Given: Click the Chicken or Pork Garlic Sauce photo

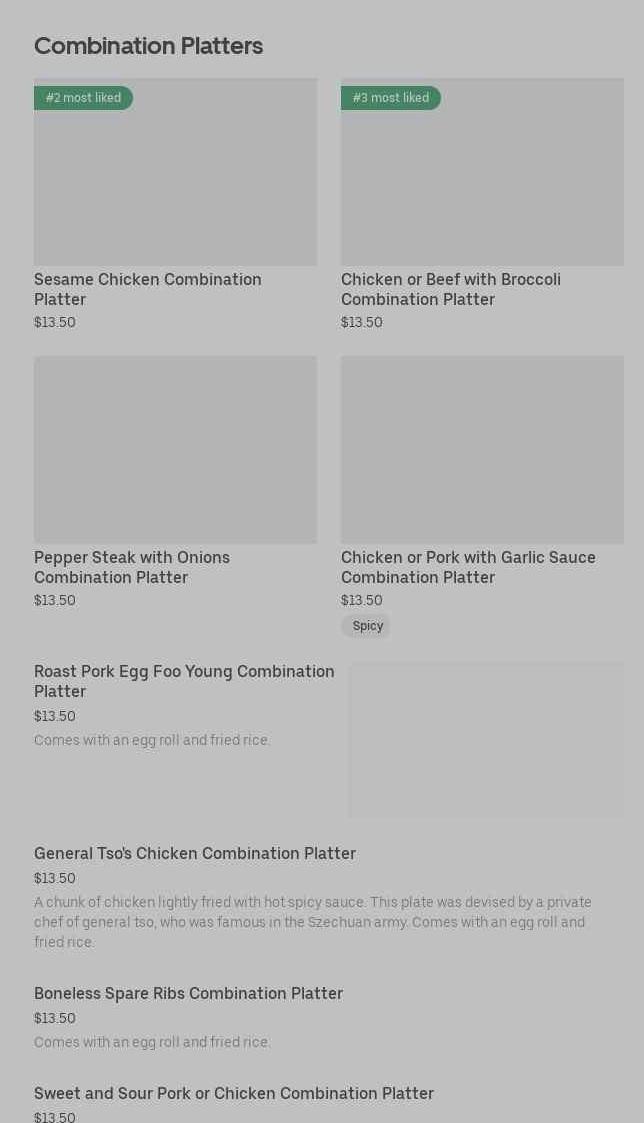Looking at the screenshot, I should [x=482, y=450].
